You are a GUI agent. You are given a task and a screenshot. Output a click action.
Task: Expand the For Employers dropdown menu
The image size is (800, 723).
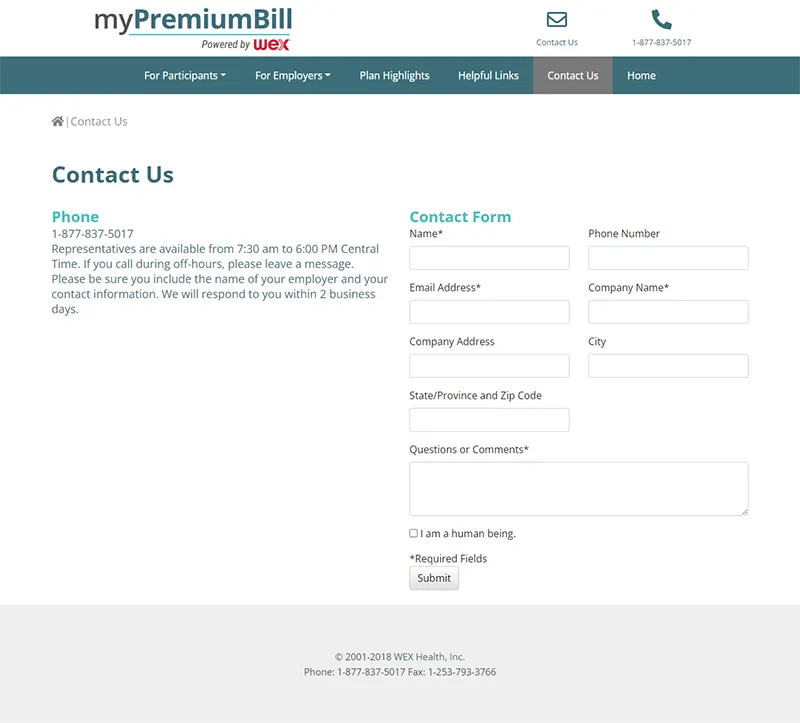click(292, 76)
